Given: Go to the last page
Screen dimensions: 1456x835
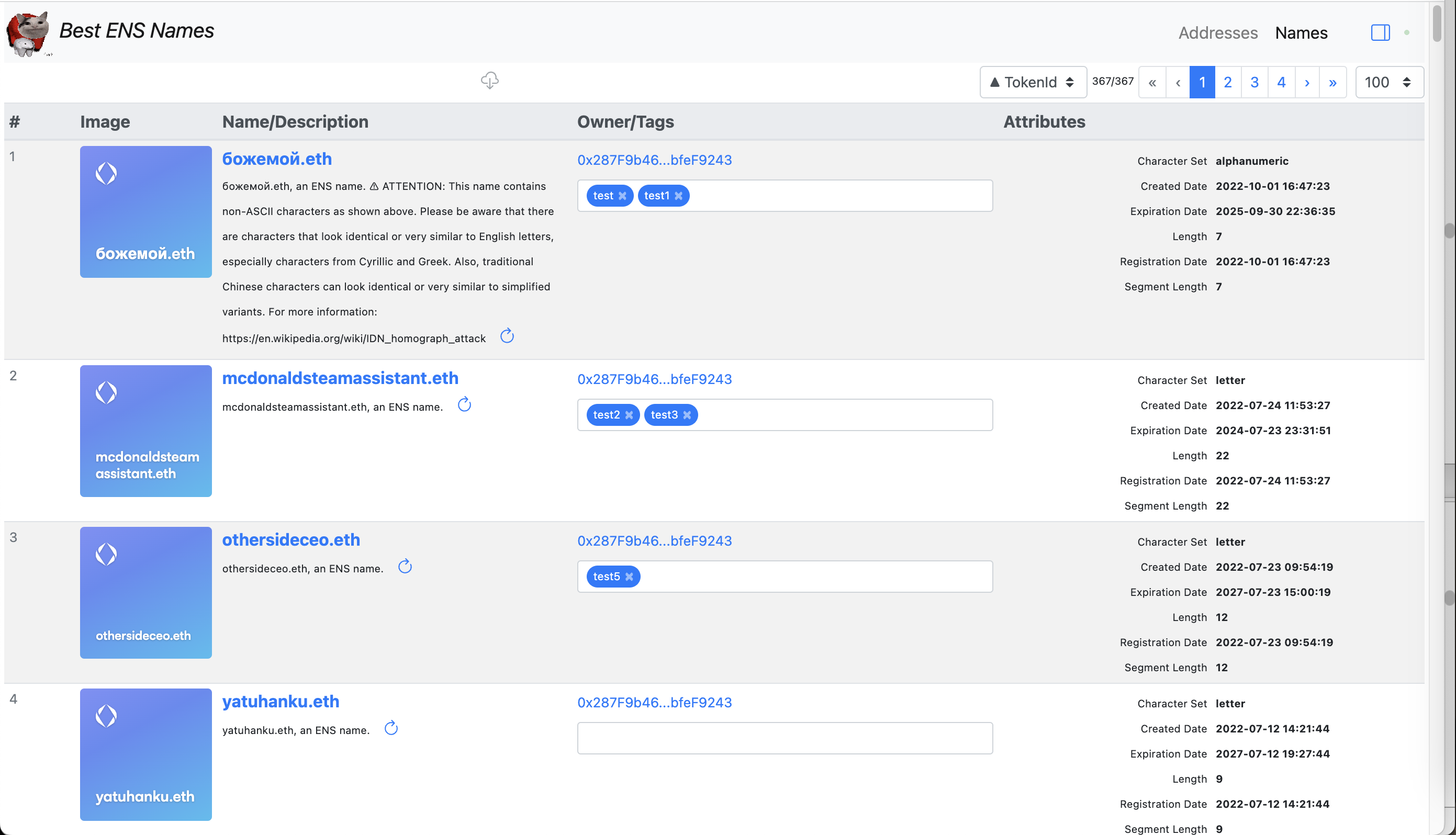Looking at the screenshot, I should [x=1332, y=83].
